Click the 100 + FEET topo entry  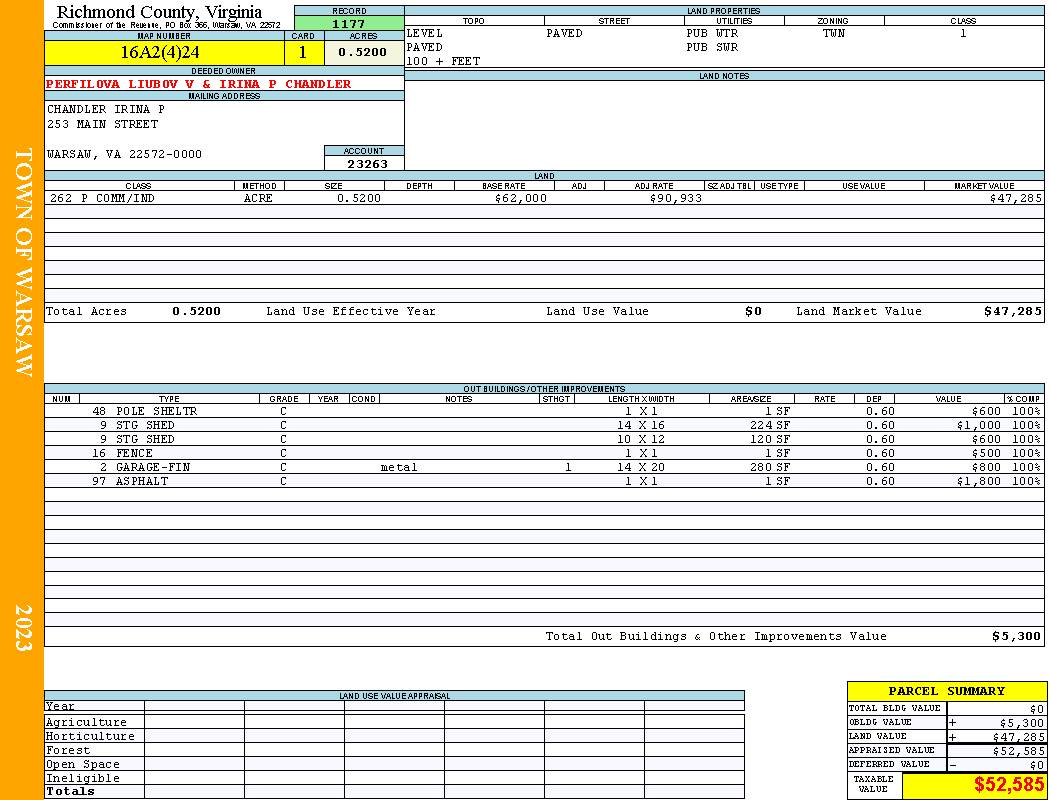point(443,62)
